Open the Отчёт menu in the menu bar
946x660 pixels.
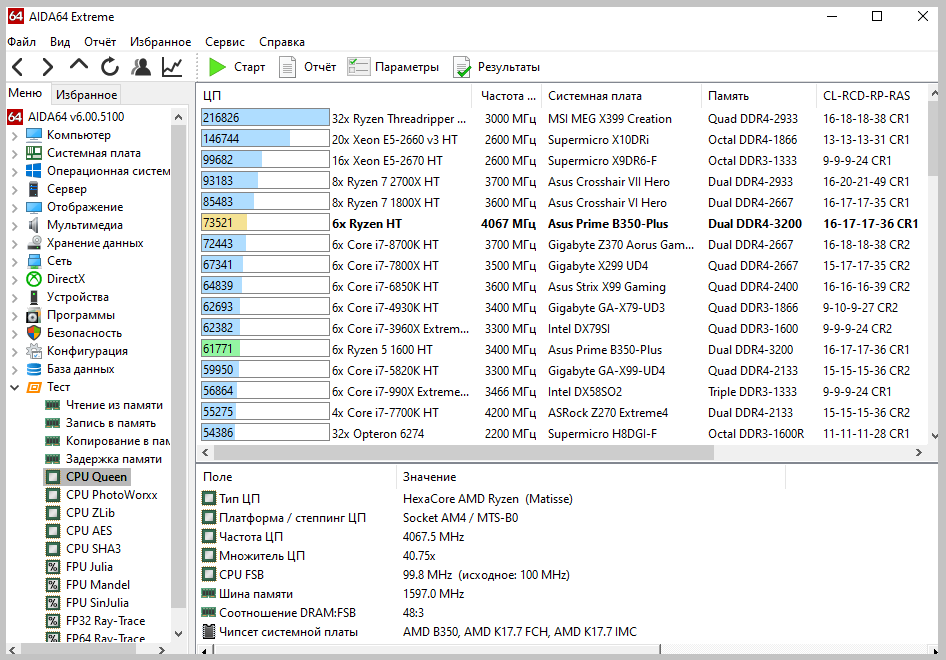tap(100, 42)
